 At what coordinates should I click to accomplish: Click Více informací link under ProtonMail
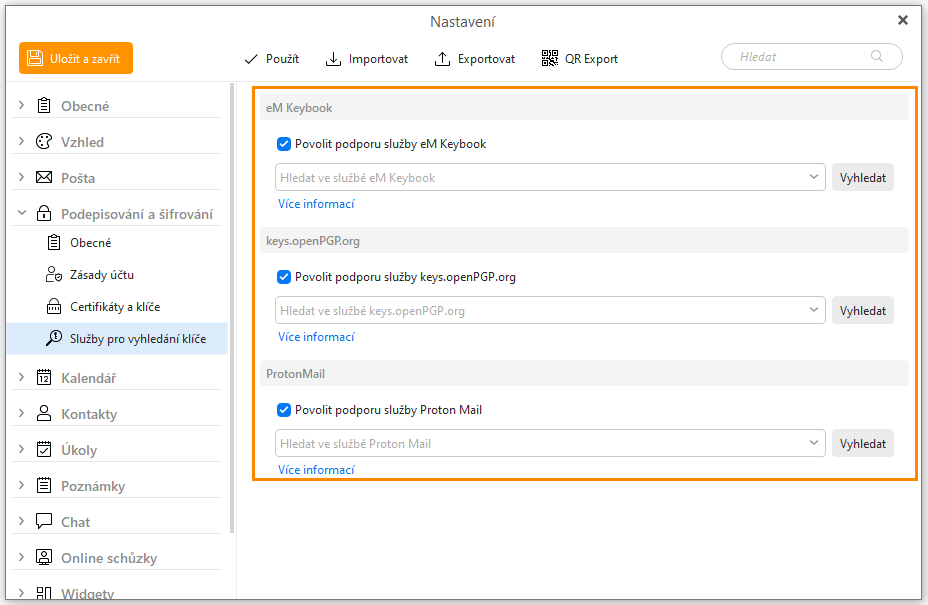[316, 470]
